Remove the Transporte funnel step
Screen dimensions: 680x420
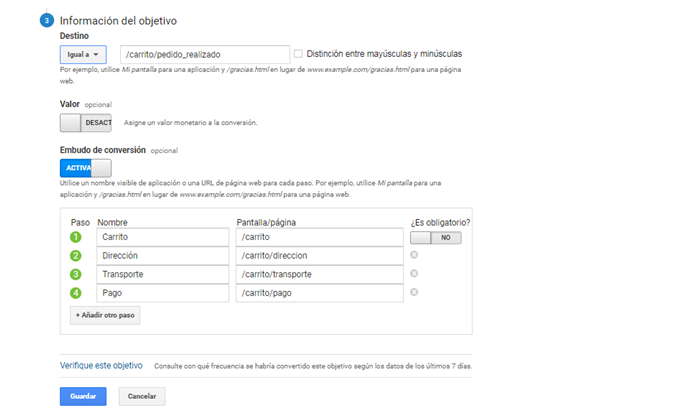pos(414,273)
